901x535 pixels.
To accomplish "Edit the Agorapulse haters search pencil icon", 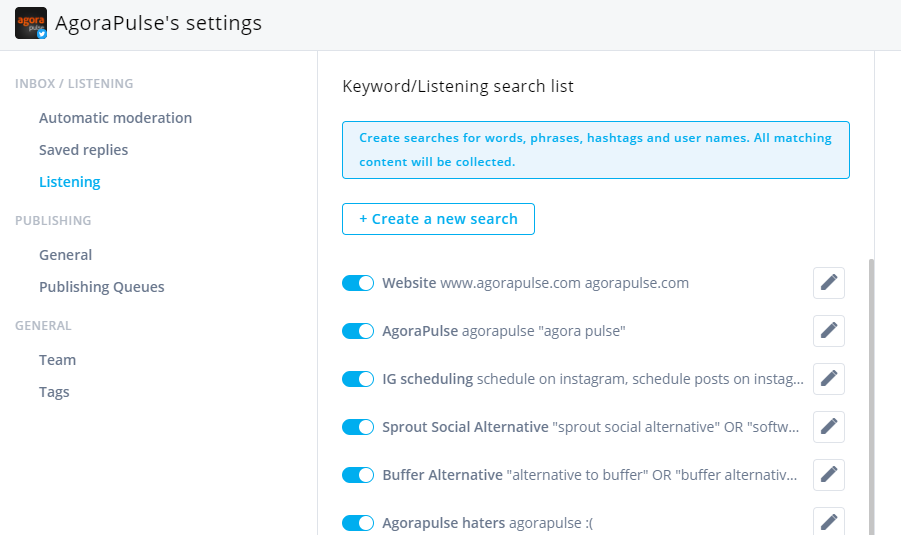I will point(829,521).
